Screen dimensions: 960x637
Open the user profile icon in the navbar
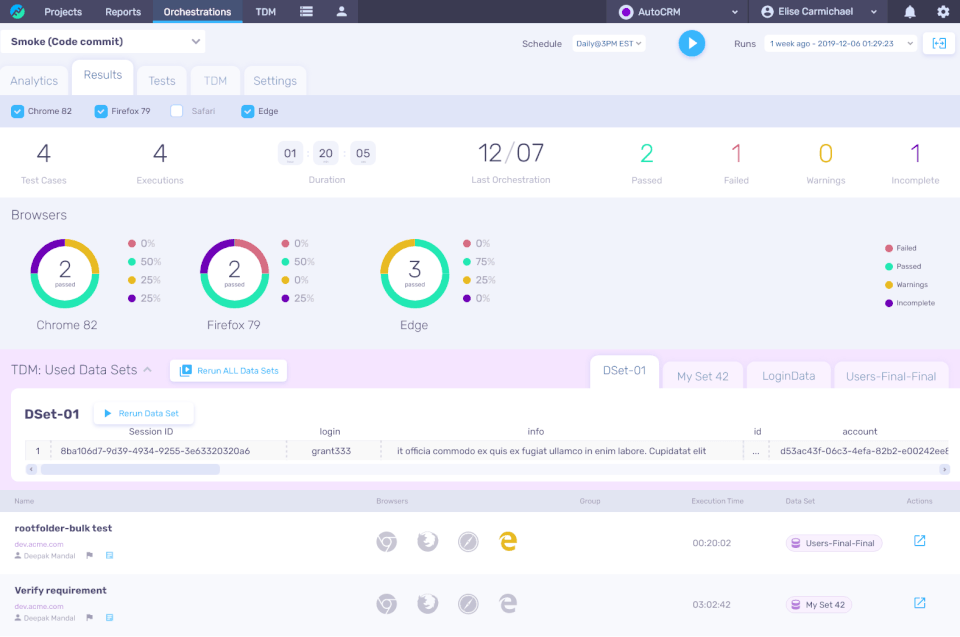coord(342,11)
